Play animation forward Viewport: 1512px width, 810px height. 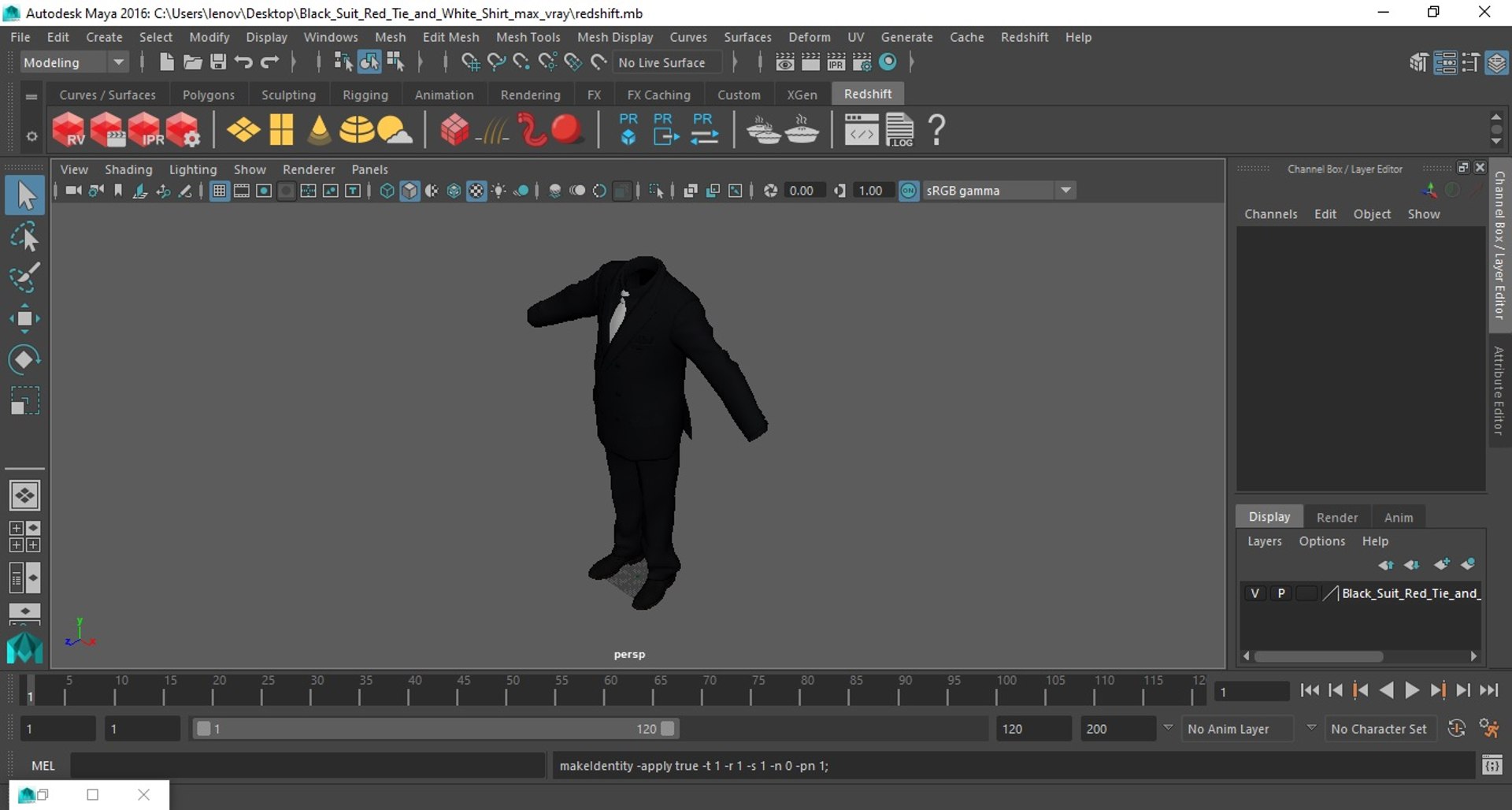click(1412, 690)
